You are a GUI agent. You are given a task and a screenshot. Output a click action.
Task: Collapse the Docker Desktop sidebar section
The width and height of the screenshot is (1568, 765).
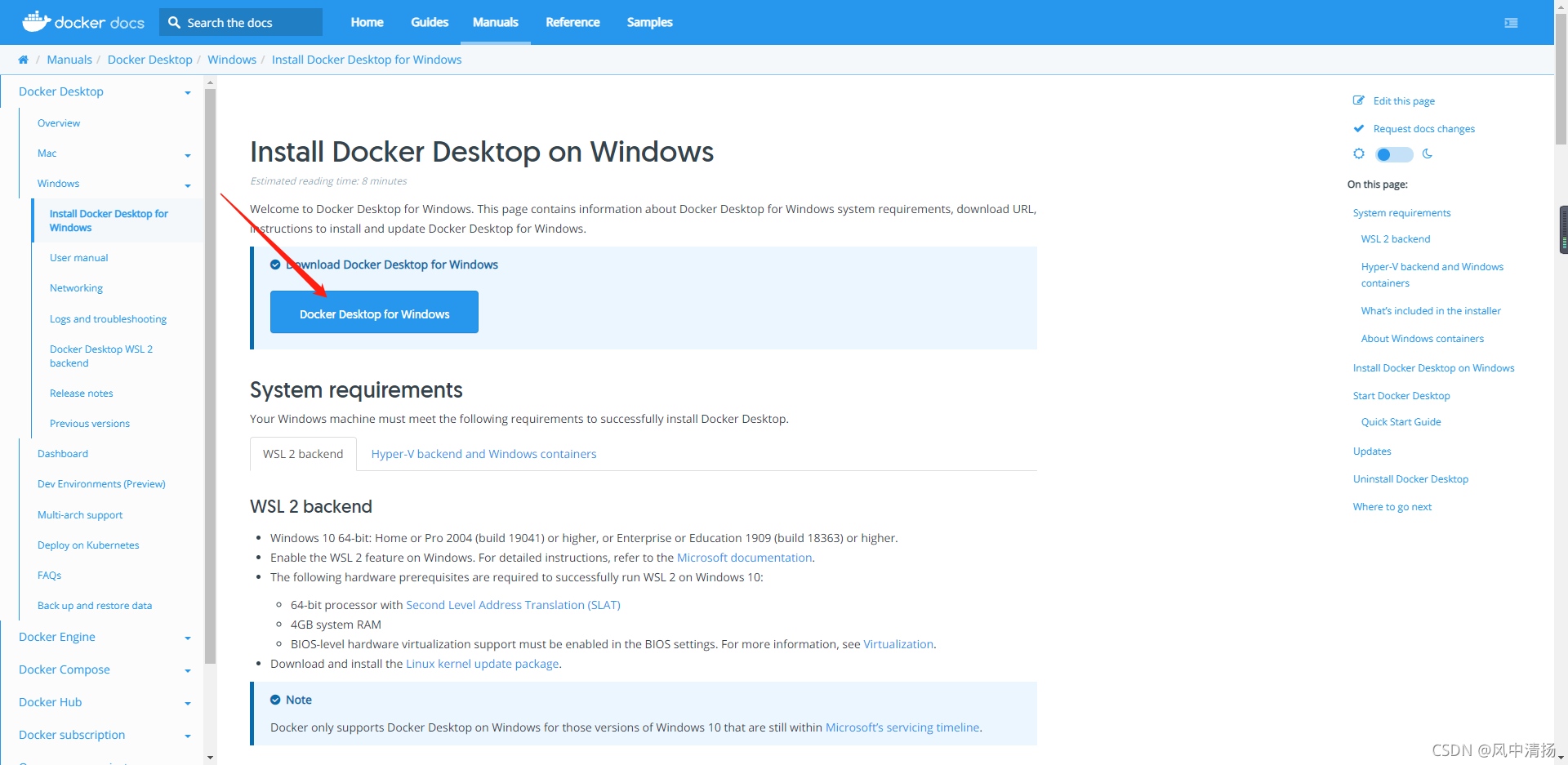188,92
